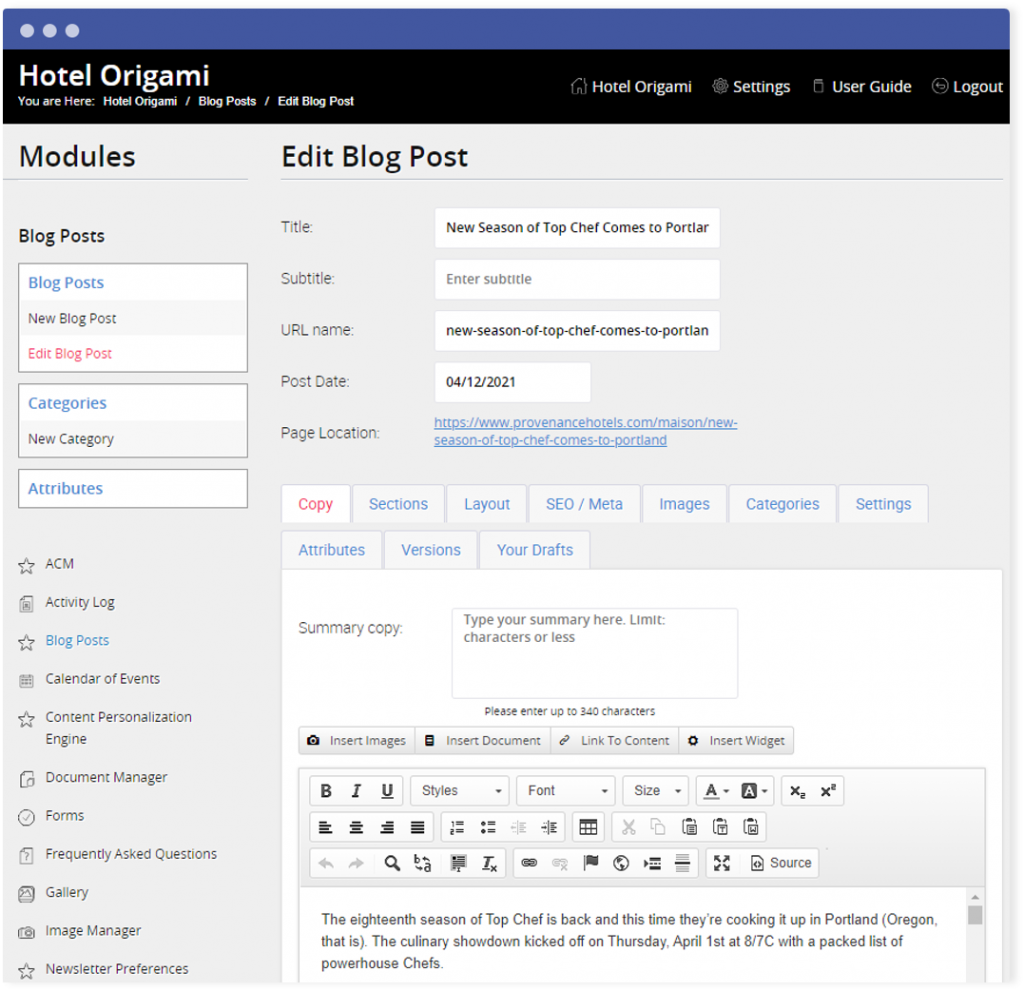Insert an anchor flag
Image resolution: width=1024 pixels, height=991 pixels.
591,864
